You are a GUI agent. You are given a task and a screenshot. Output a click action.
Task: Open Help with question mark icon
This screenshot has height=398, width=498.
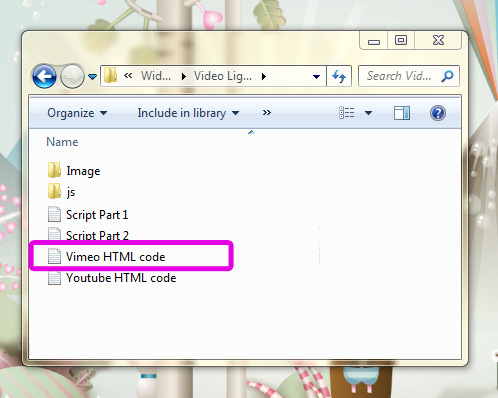click(x=438, y=113)
